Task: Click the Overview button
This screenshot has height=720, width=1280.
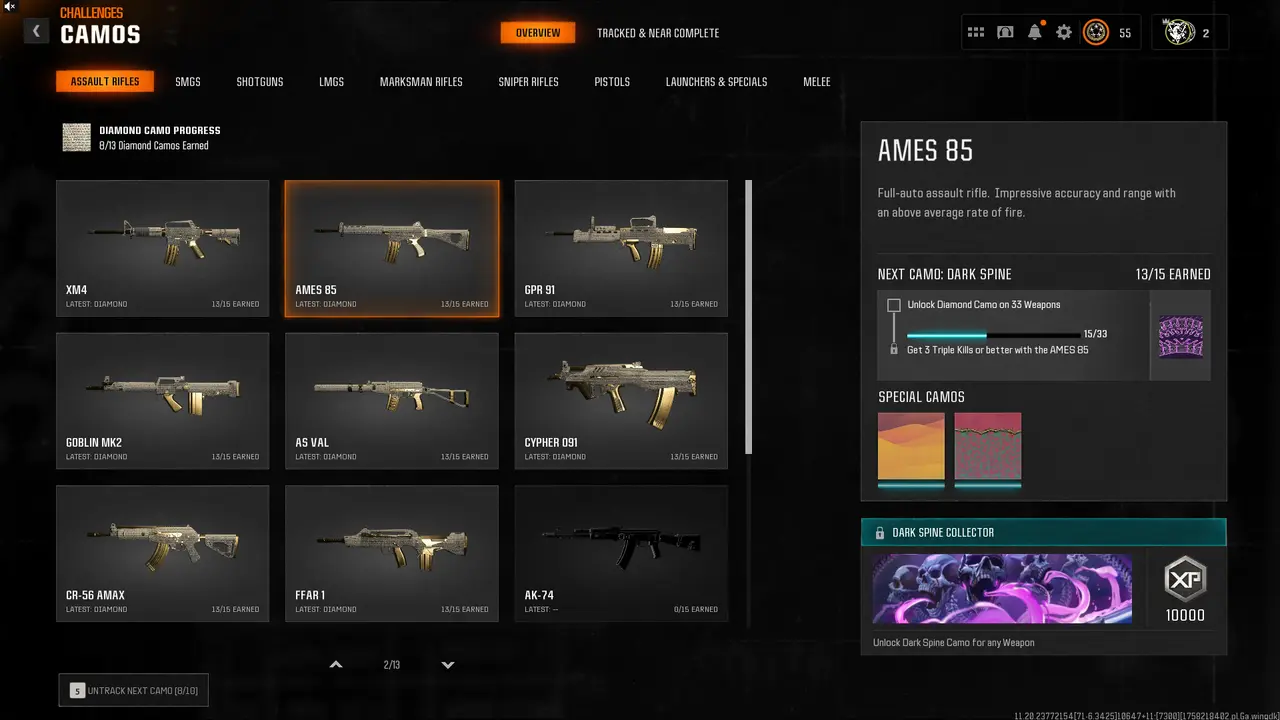Action: (538, 33)
